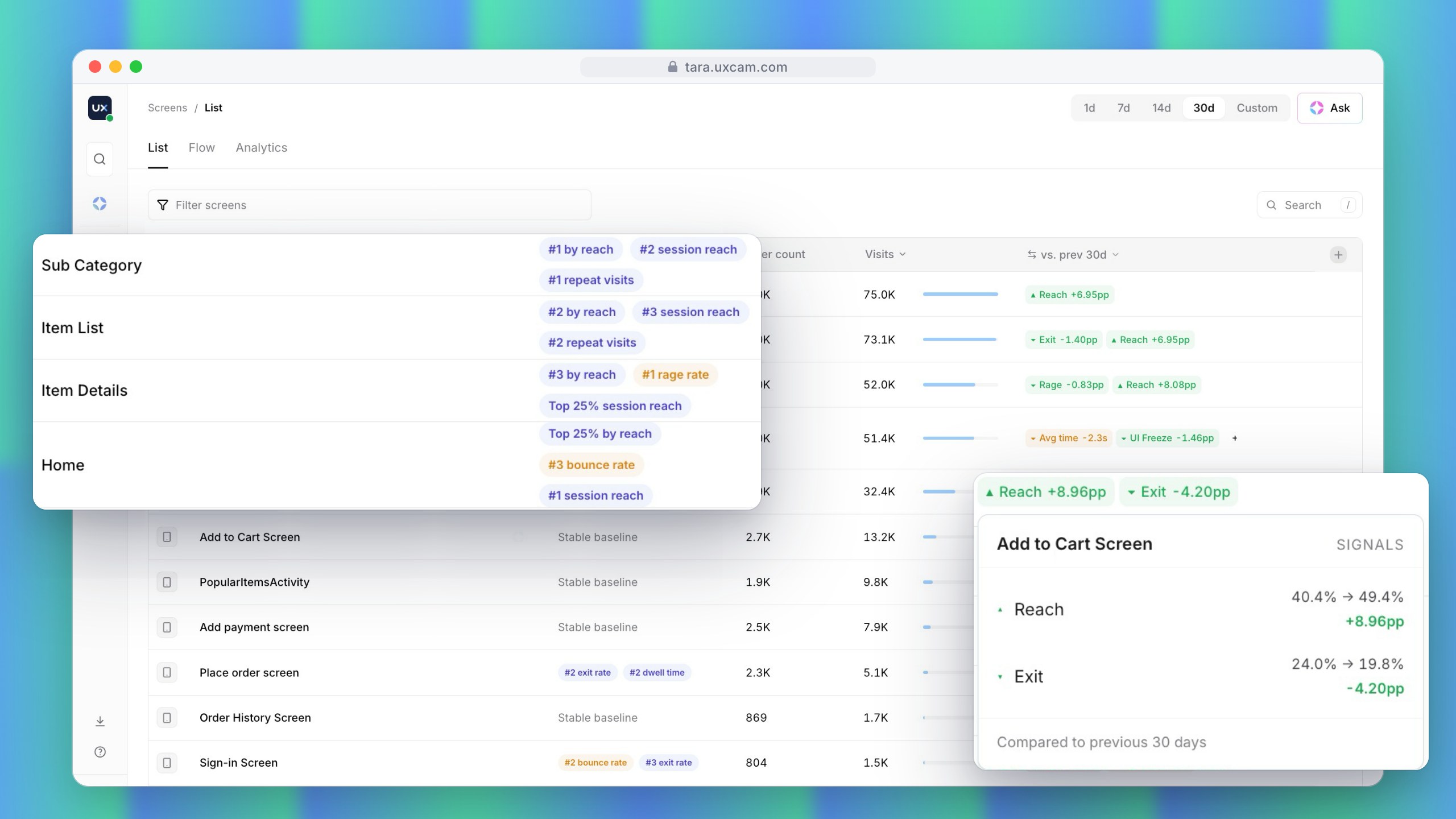Open the vs. prev 30d comparison dropdown

pyautogui.click(x=1073, y=255)
